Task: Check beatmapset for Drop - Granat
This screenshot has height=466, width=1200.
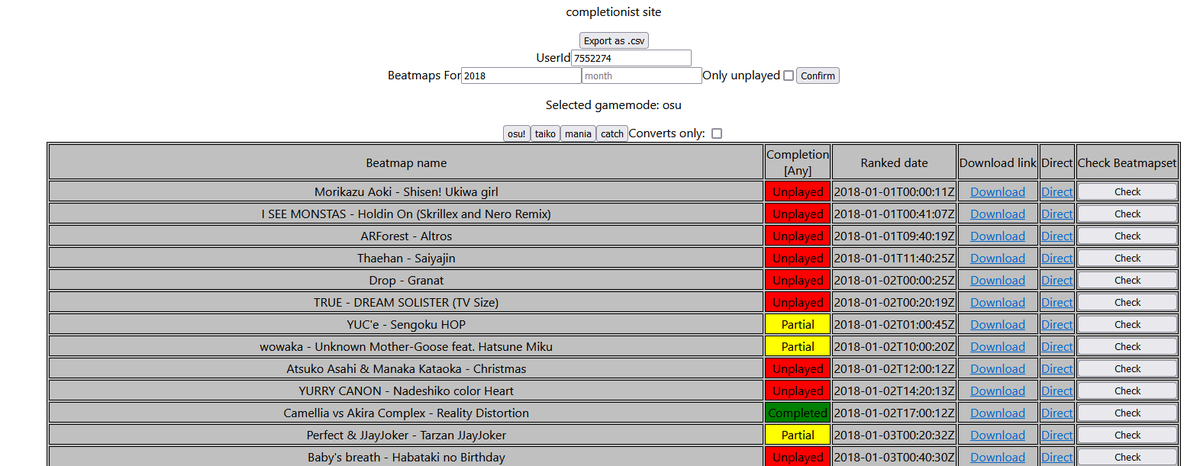Action: point(1128,280)
